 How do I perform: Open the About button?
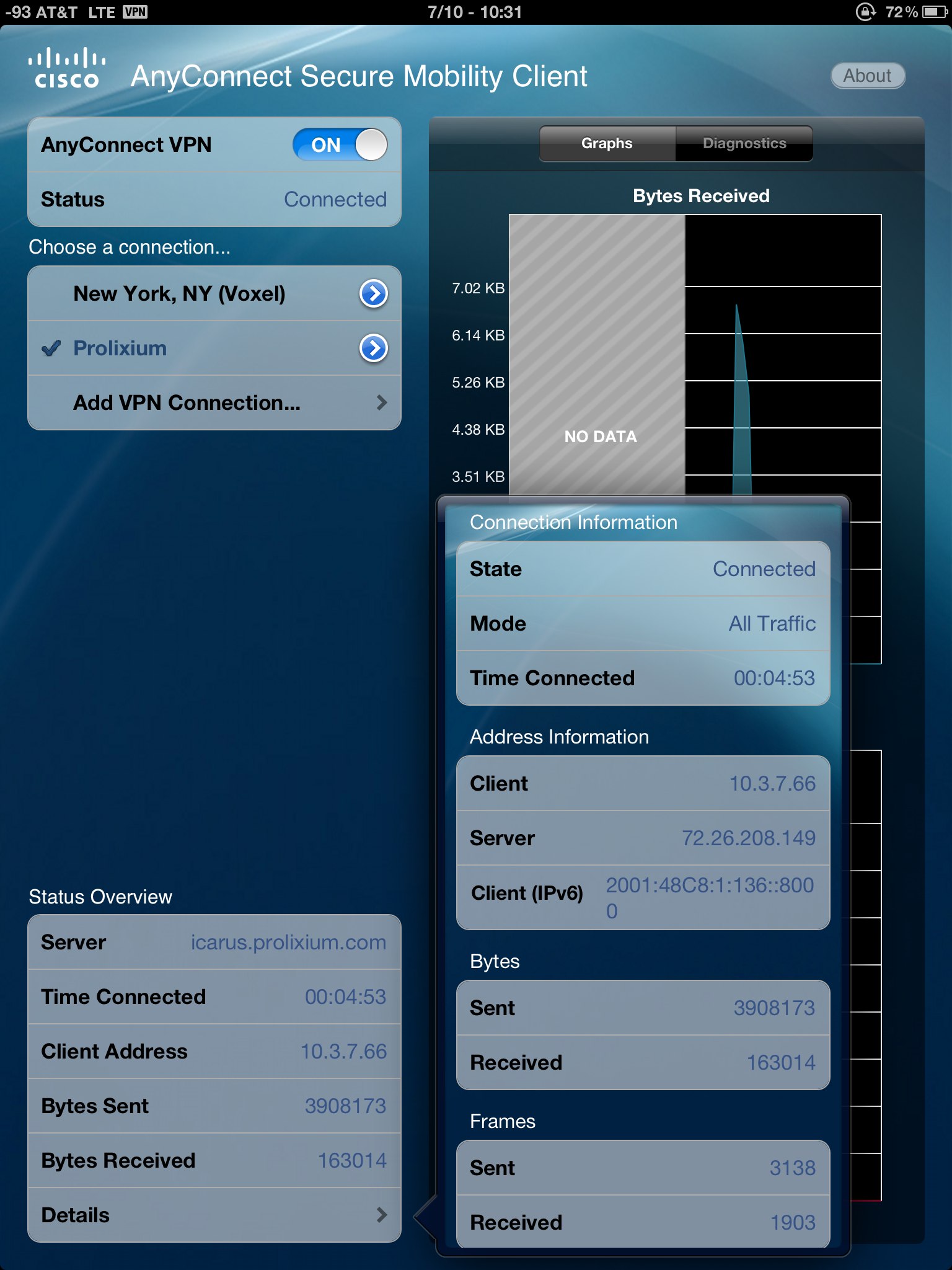click(868, 76)
